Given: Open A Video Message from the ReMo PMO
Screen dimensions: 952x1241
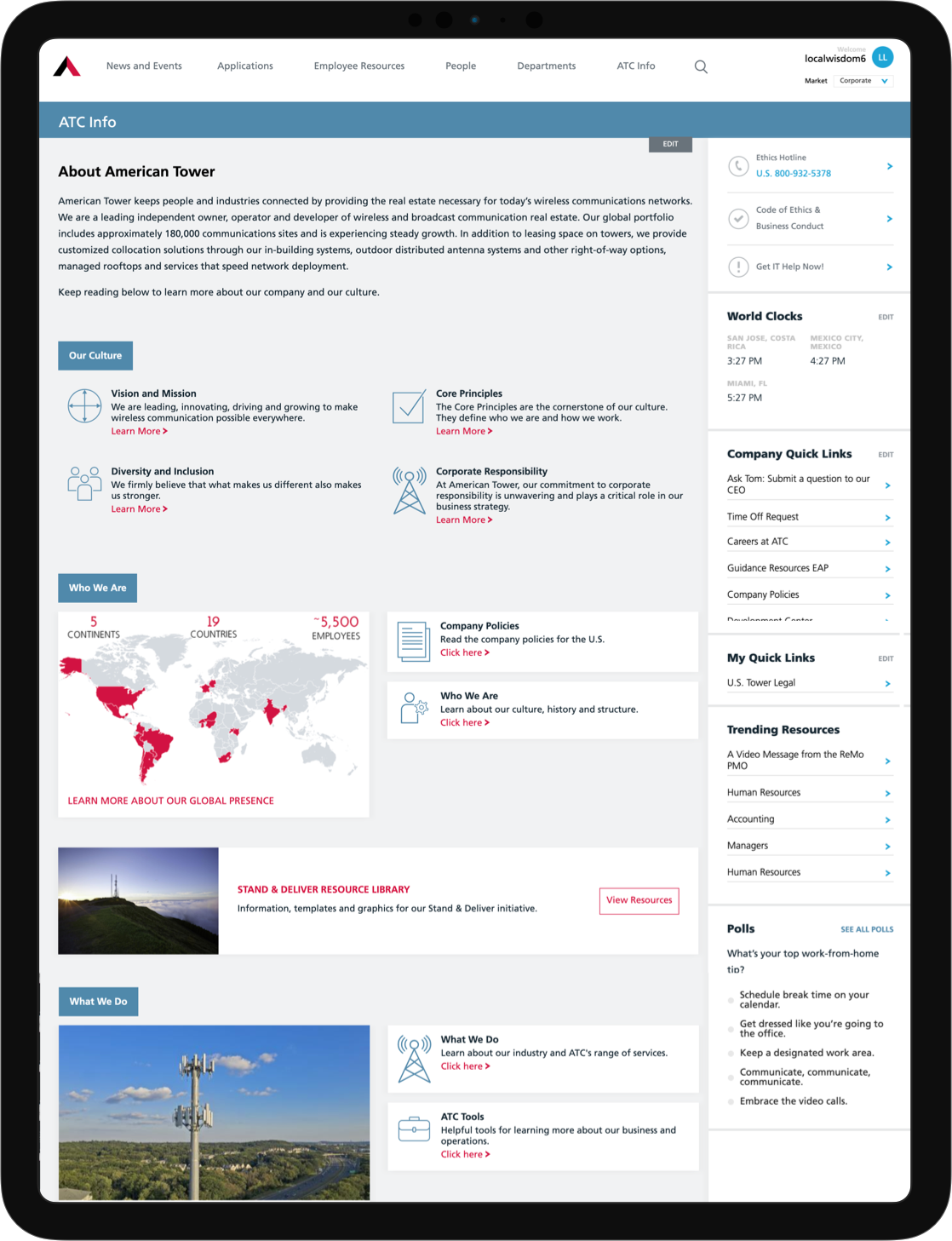Looking at the screenshot, I should click(x=810, y=761).
